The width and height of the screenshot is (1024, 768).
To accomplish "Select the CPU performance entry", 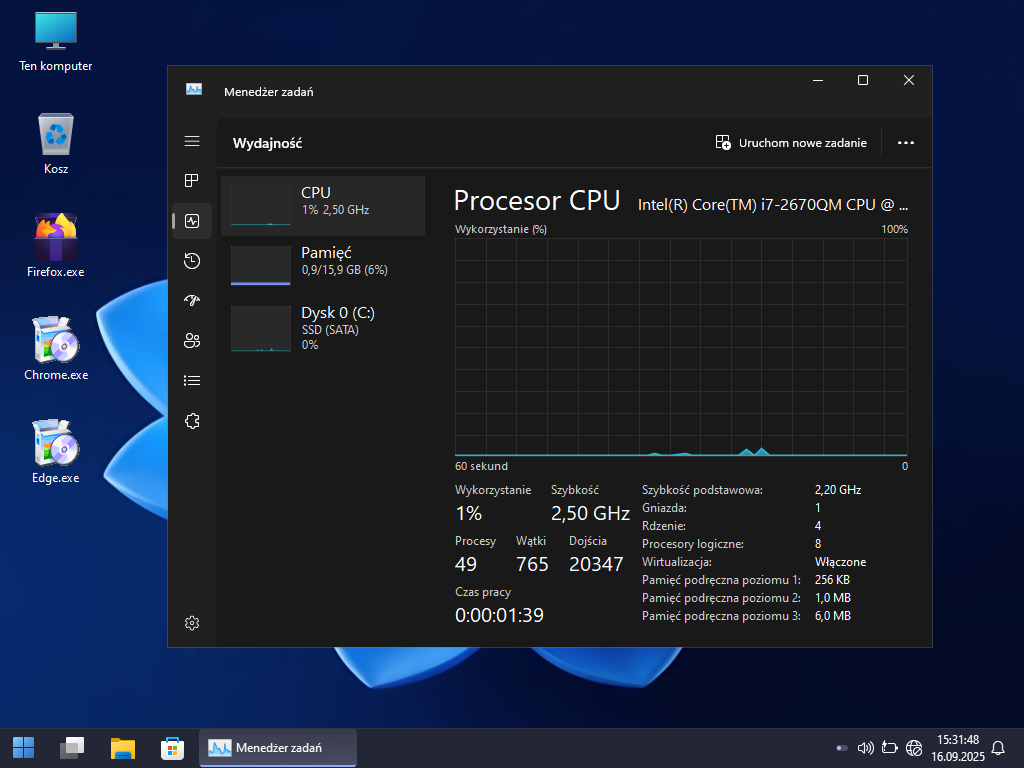I will pyautogui.click(x=323, y=206).
